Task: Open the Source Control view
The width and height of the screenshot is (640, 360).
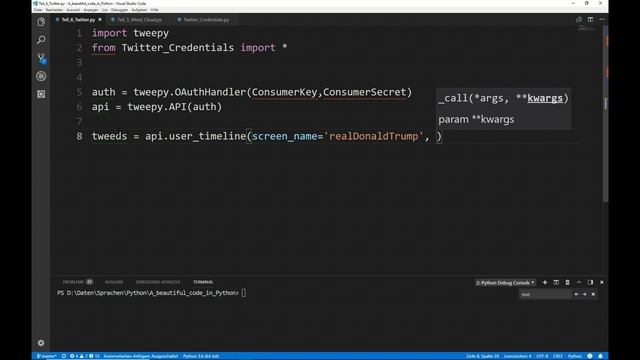Action: pyautogui.click(x=41, y=58)
